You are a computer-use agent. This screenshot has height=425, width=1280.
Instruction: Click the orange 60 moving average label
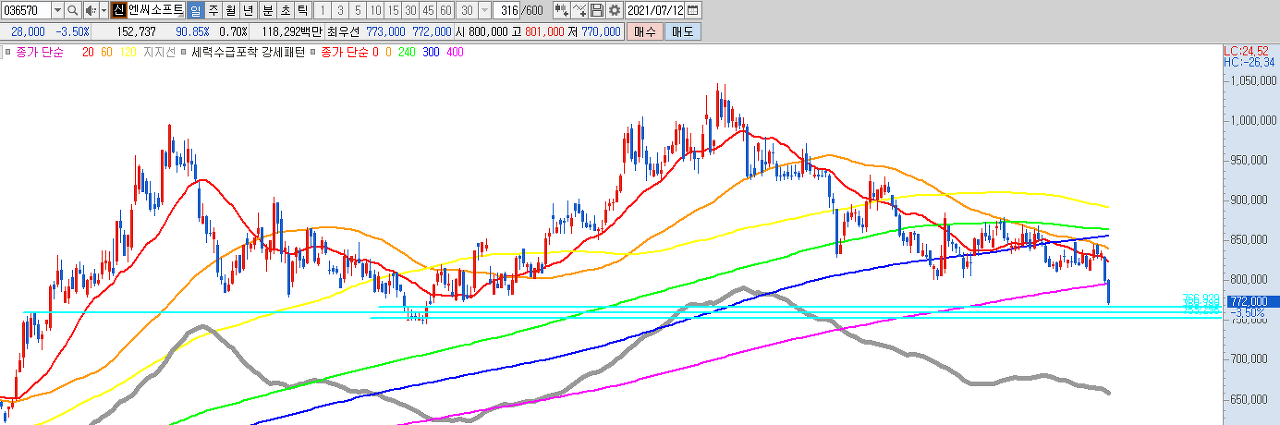point(108,51)
